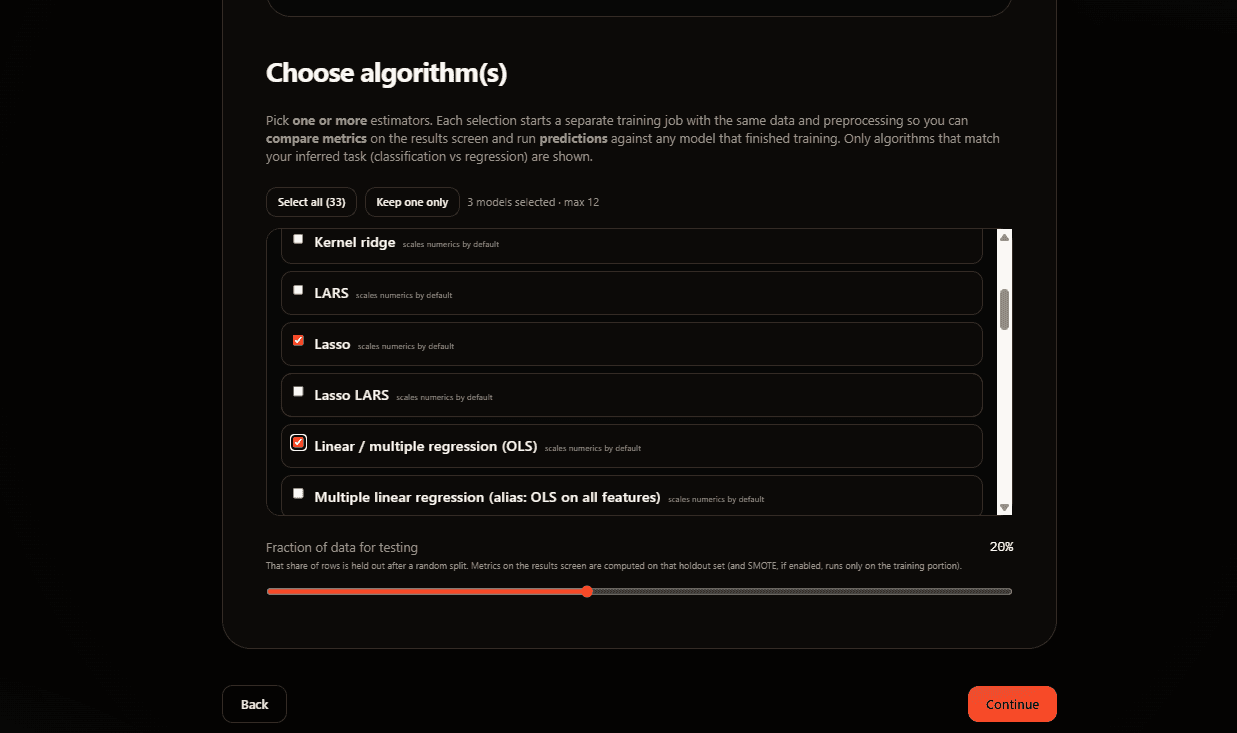The image size is (1237, 733).
Task: Click the LARS algorithm row label
Action: (x=331, y=294)
